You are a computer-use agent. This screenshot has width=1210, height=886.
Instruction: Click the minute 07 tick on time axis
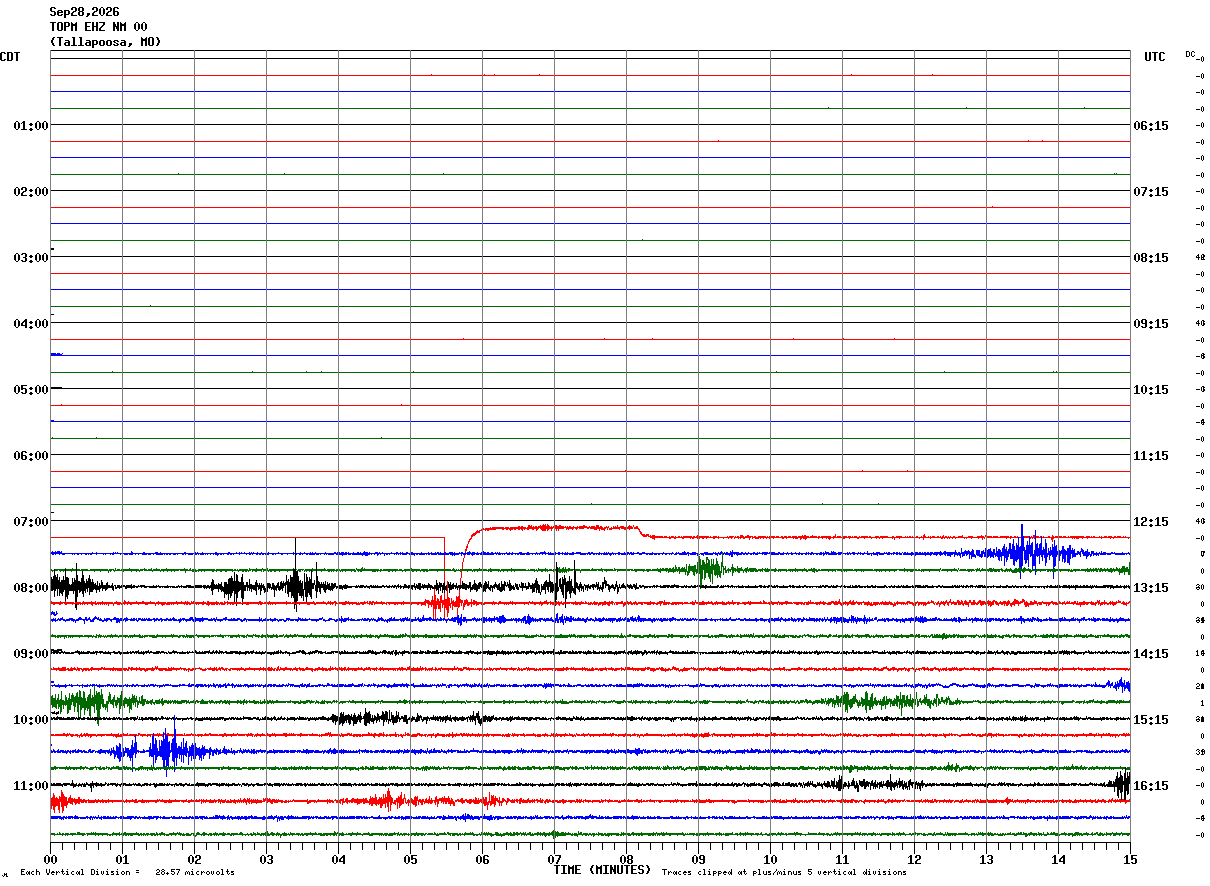[x=554, y=859]
